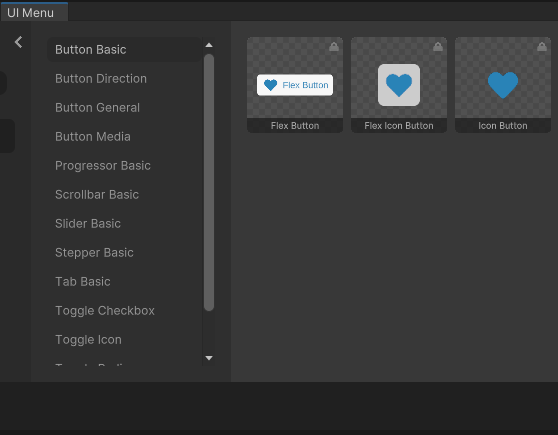This screenshot has width=558, height=435.
Task: Click the Flex Button label caption
Action: coord(295,126)
